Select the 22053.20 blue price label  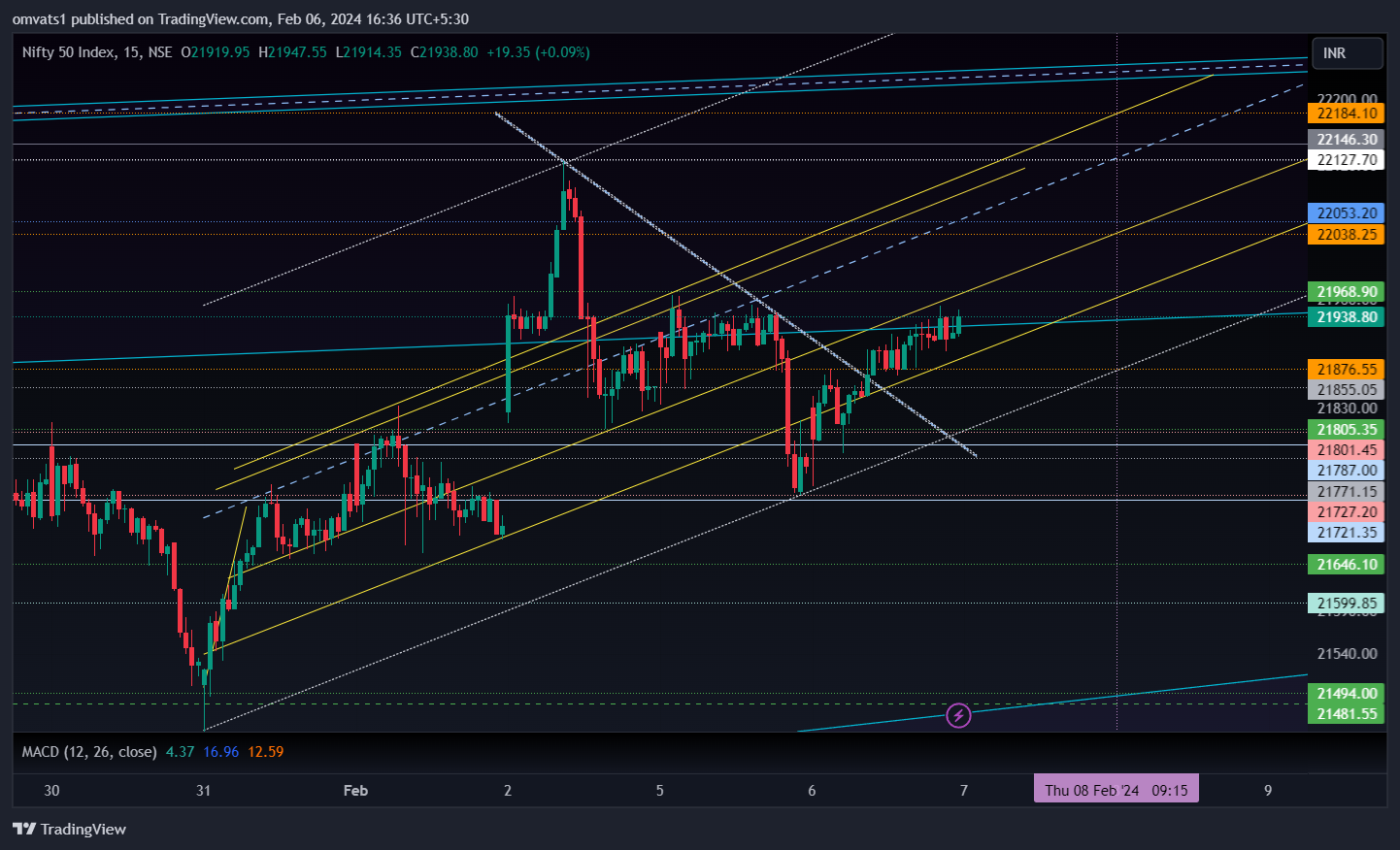(1346, 213)
